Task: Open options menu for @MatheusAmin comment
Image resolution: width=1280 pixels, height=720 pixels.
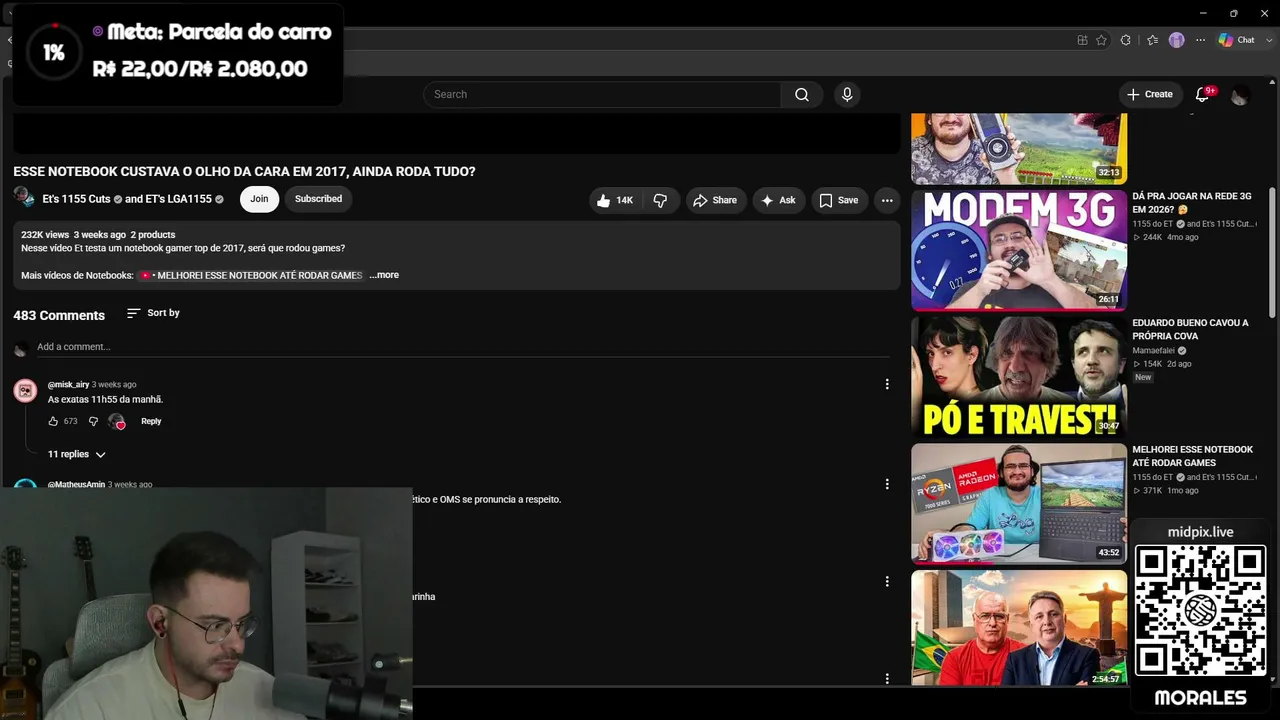Action: point(887,484)
